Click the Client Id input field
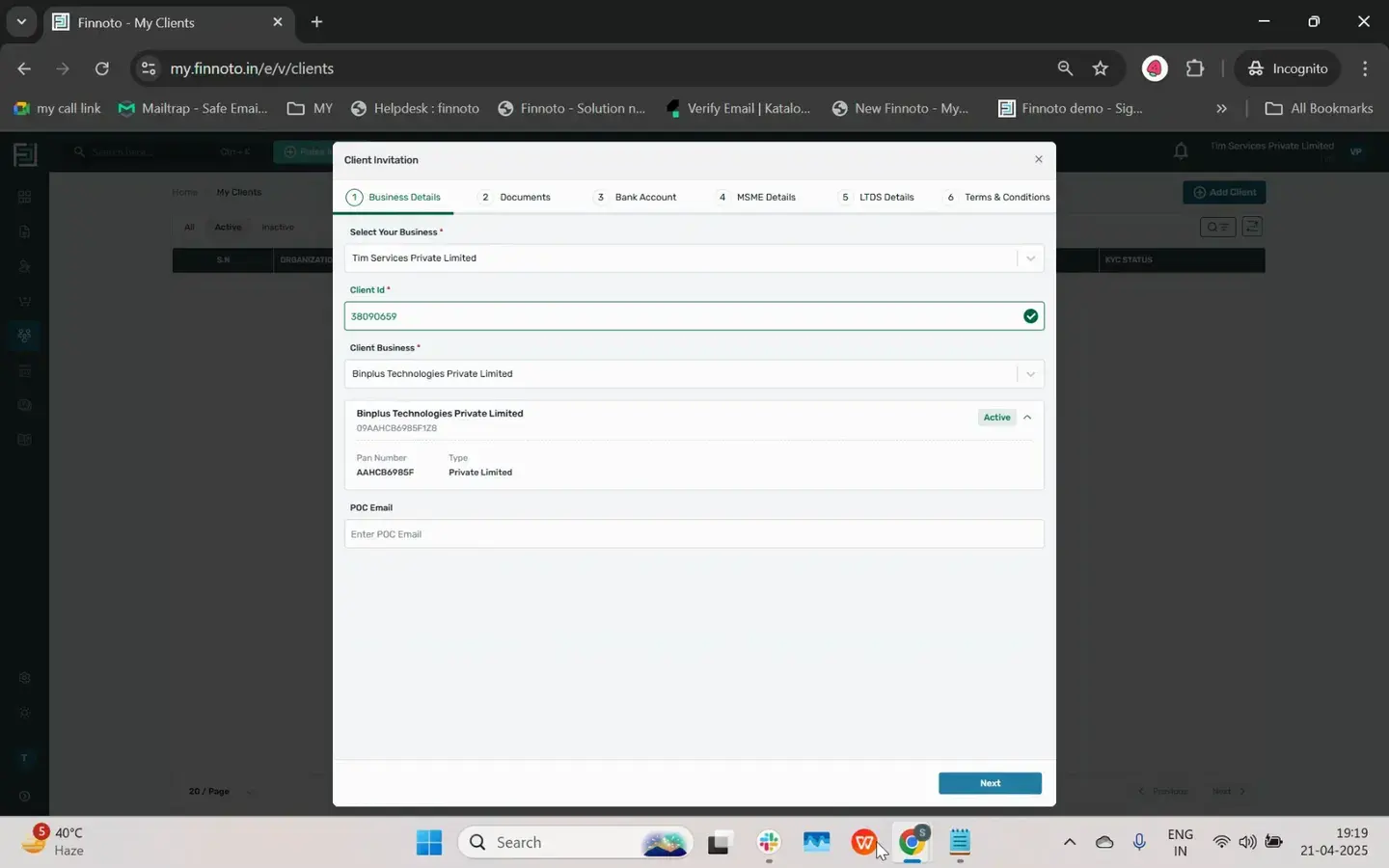The image size is (1389, 868). tap(694, 316)
